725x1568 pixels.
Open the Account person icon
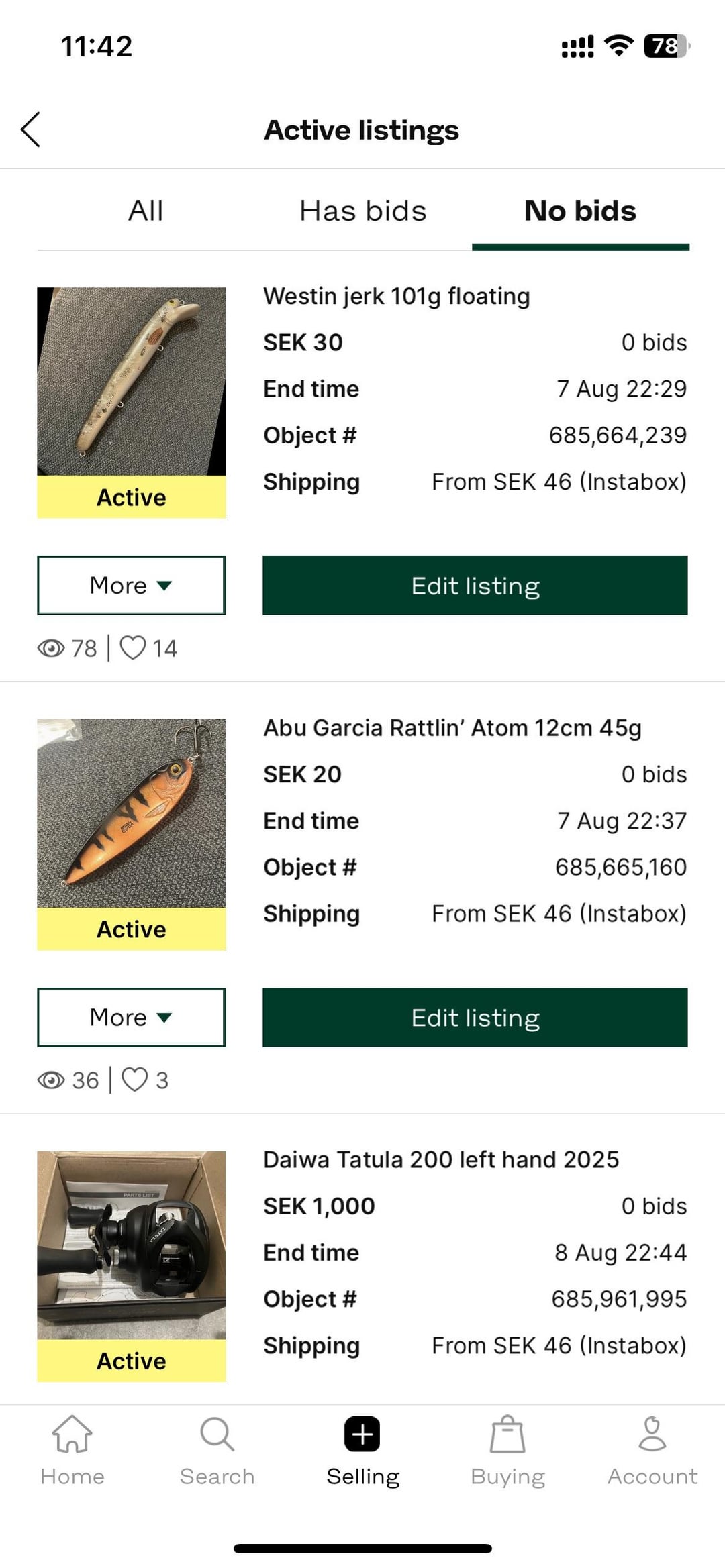click(x=652, y=1434)
